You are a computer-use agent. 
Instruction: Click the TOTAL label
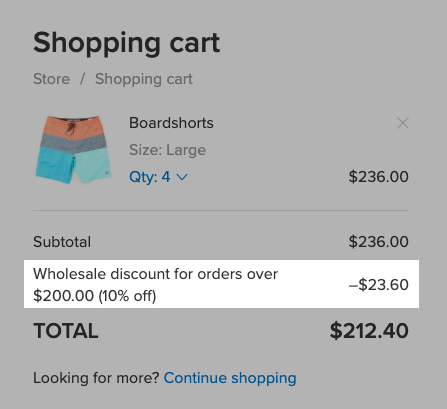66,331
